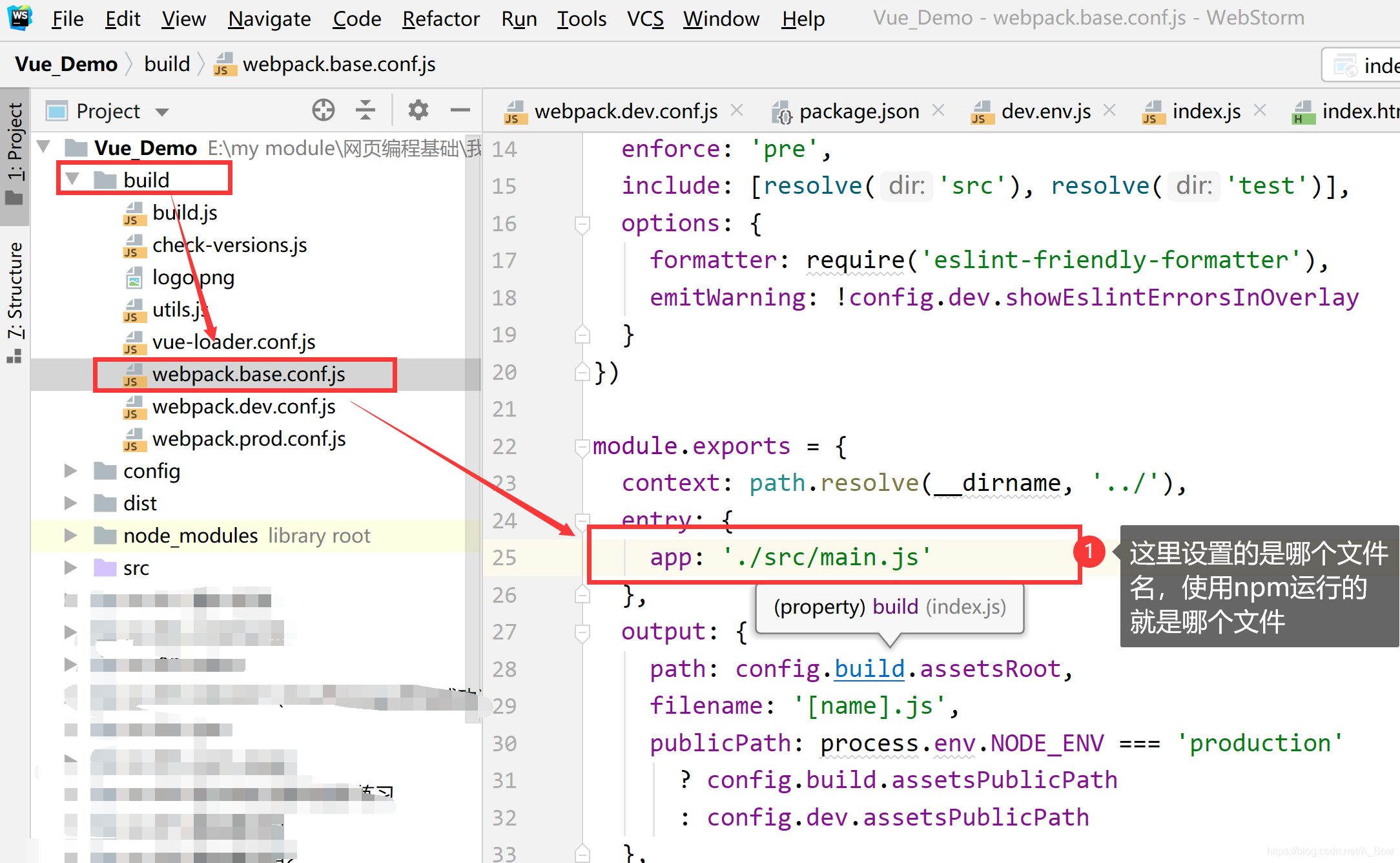Open the Refactor menu

441,19
